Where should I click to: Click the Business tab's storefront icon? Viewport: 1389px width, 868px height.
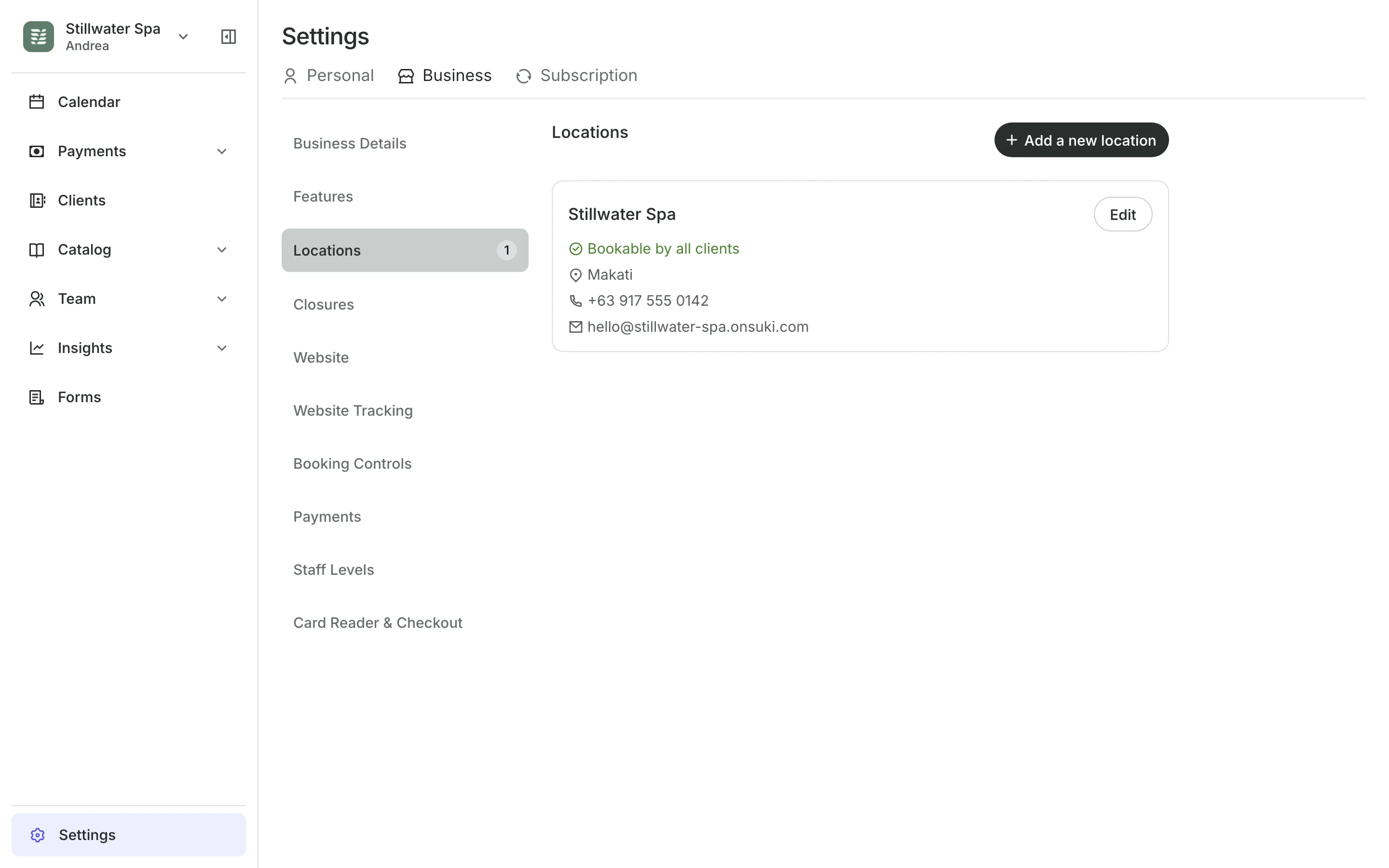tap(406, 76)
